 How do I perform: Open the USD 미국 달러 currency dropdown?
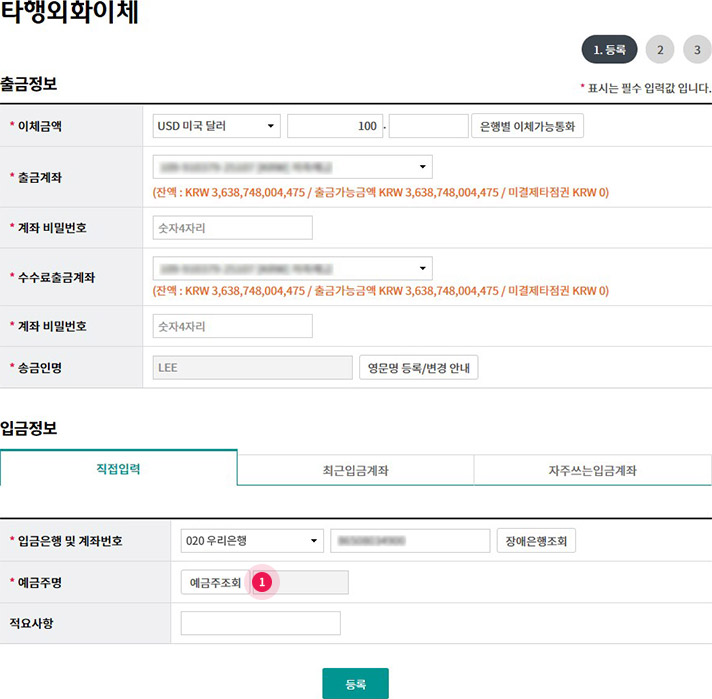coord(216,126)
